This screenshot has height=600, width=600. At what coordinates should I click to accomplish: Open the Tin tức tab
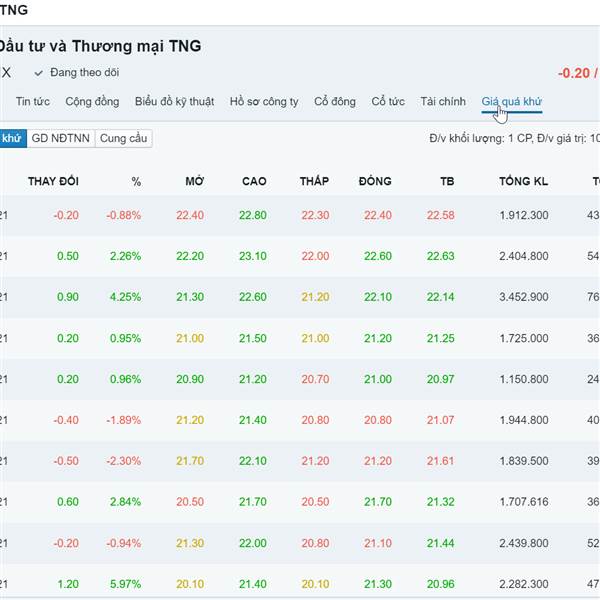coord(33,101)
